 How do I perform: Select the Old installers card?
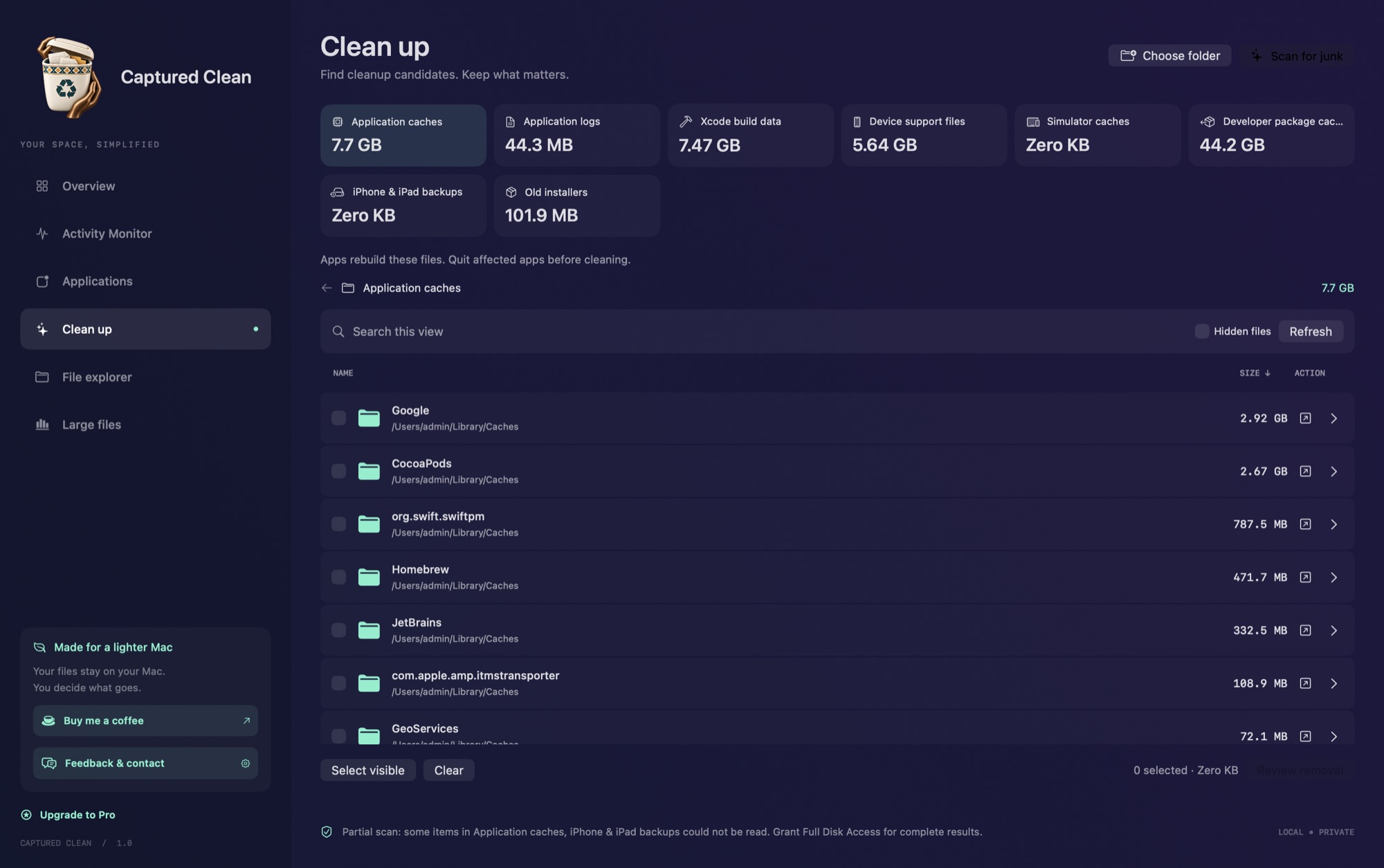tap(576, 205)
